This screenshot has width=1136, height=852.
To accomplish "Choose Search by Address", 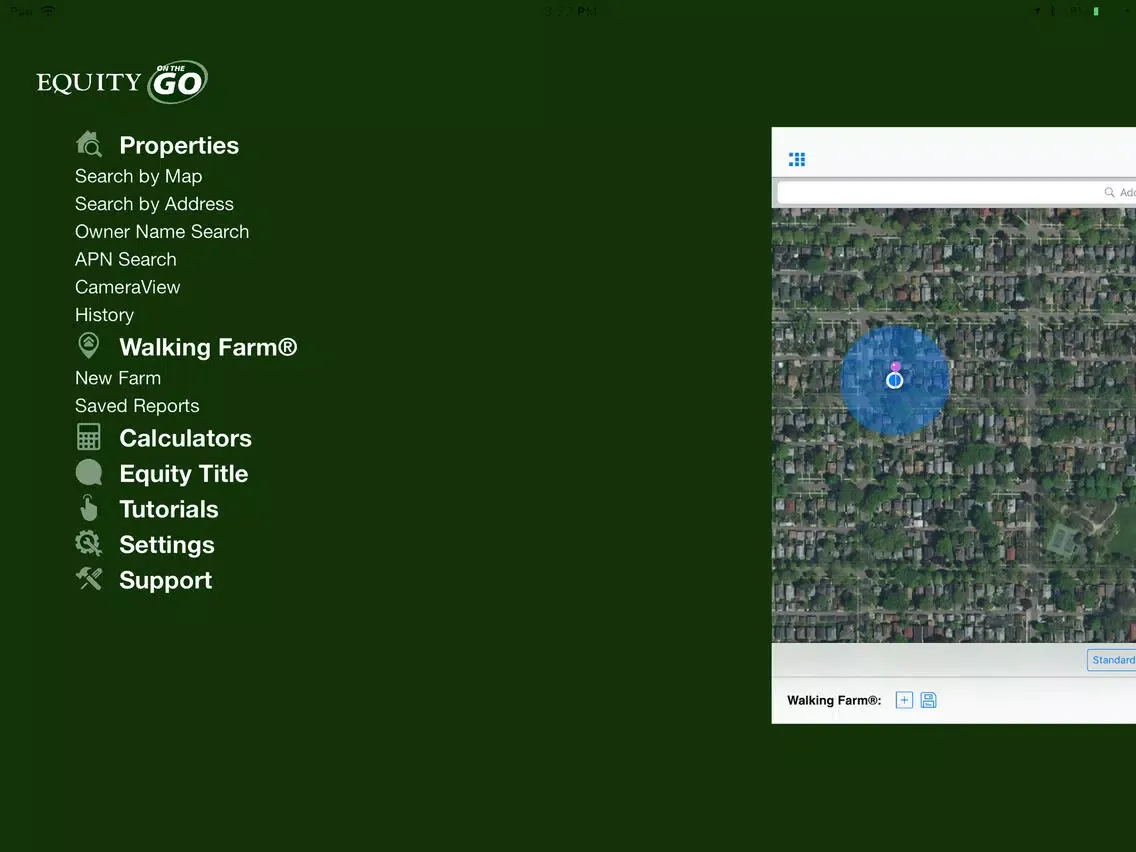I will click(x=154, y=204).
